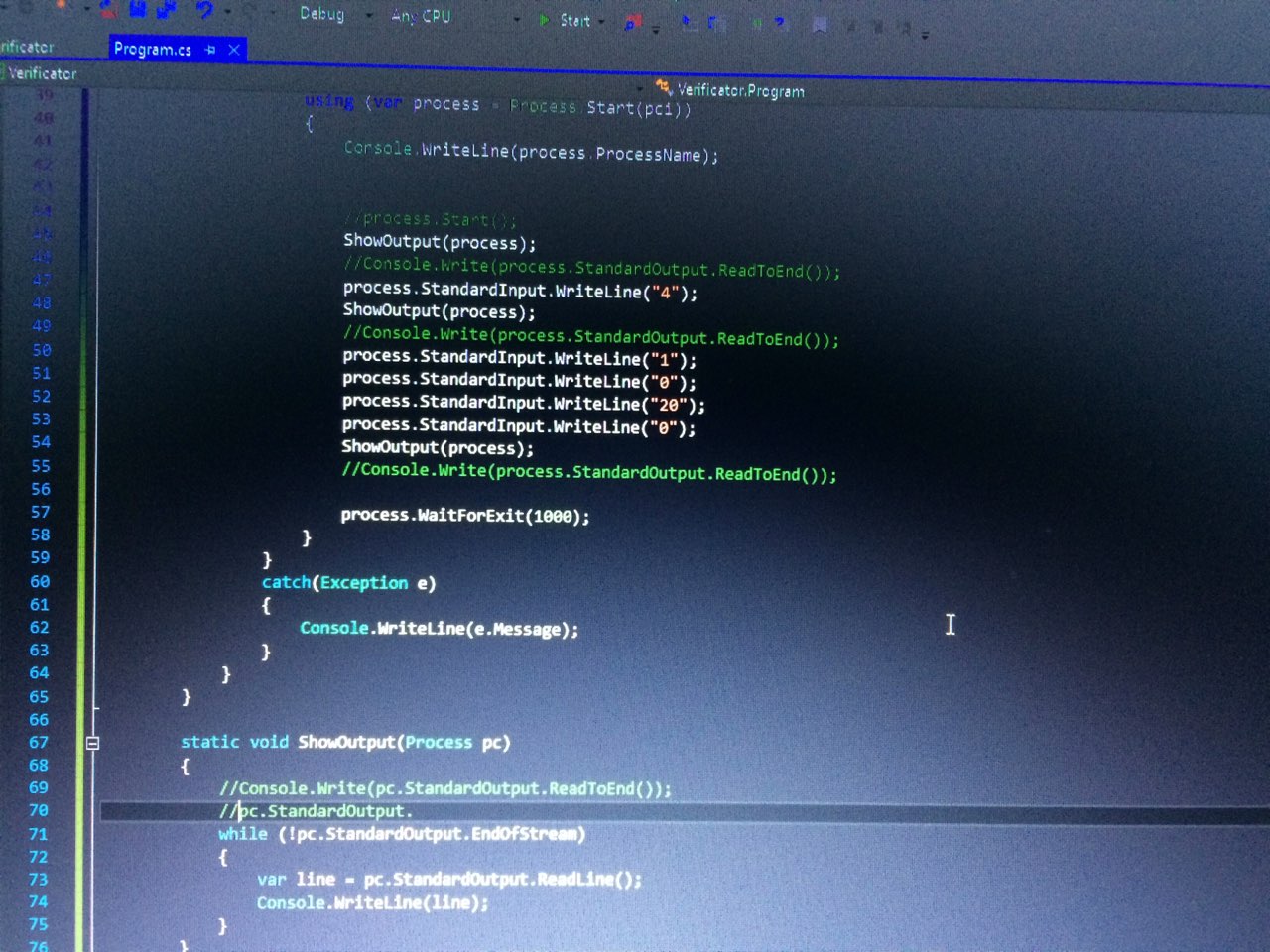
Task: Click the //pc.StandardOutput. comment line
Action: pyautogui.click(x=316, y=811)
